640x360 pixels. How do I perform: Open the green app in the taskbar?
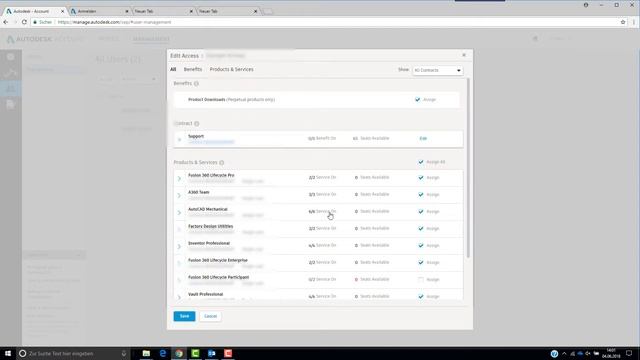pyautogui.click(x=196, y=353)
